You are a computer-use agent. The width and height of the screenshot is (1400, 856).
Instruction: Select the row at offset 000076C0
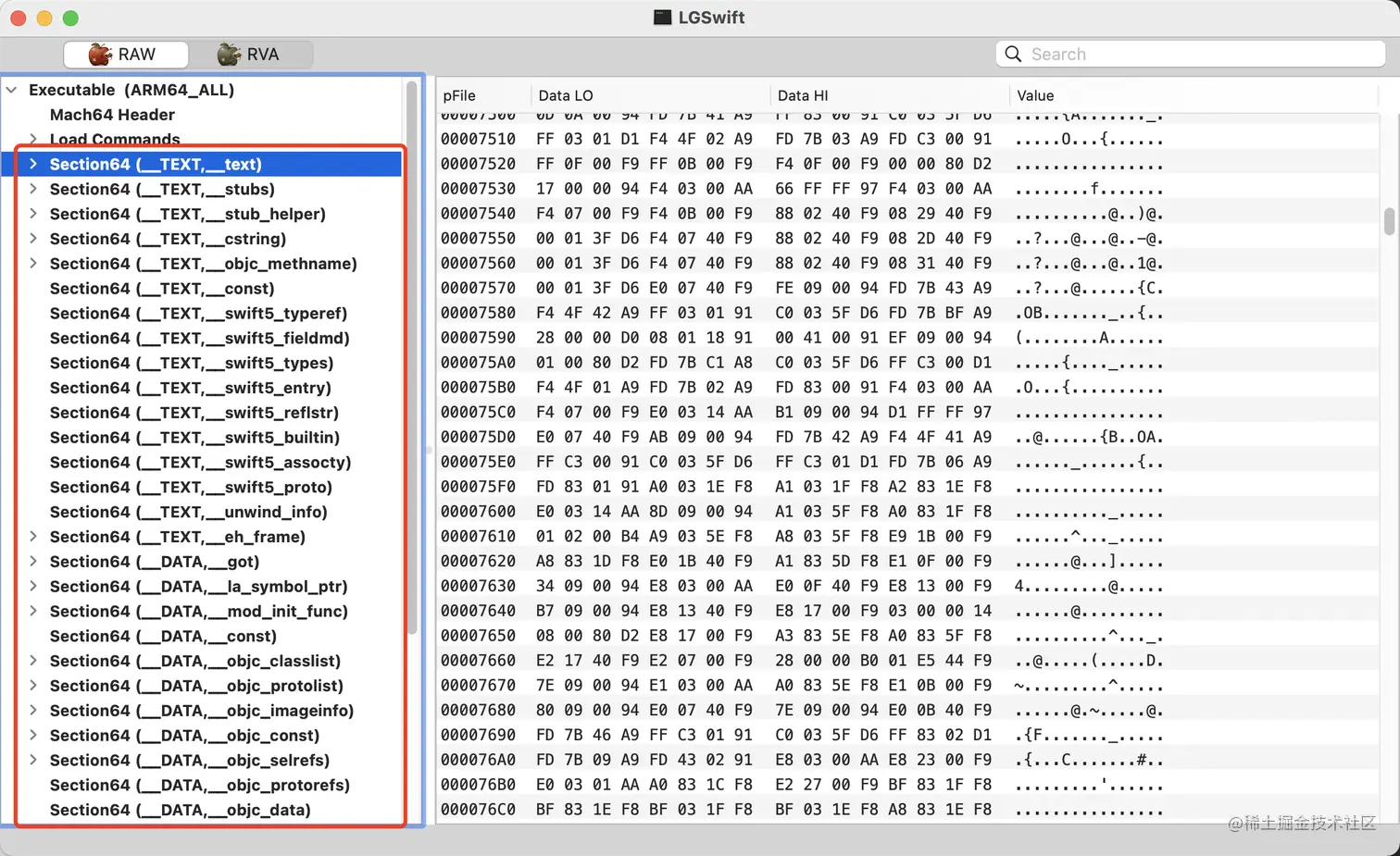[909, 810]
